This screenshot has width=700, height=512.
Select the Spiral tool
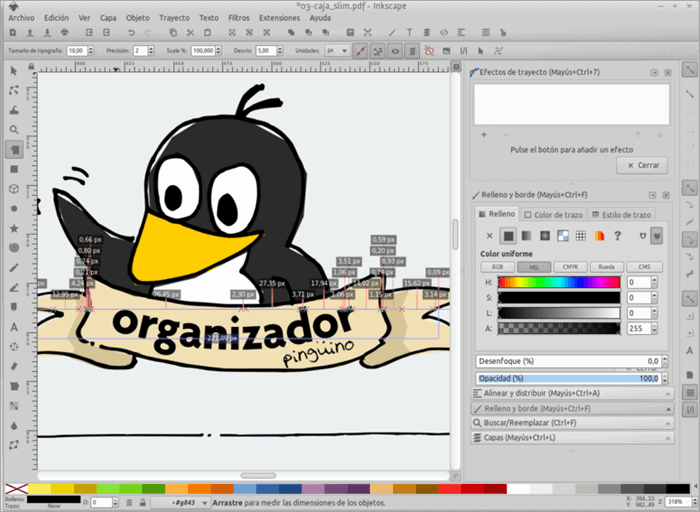tap(14, 248)
